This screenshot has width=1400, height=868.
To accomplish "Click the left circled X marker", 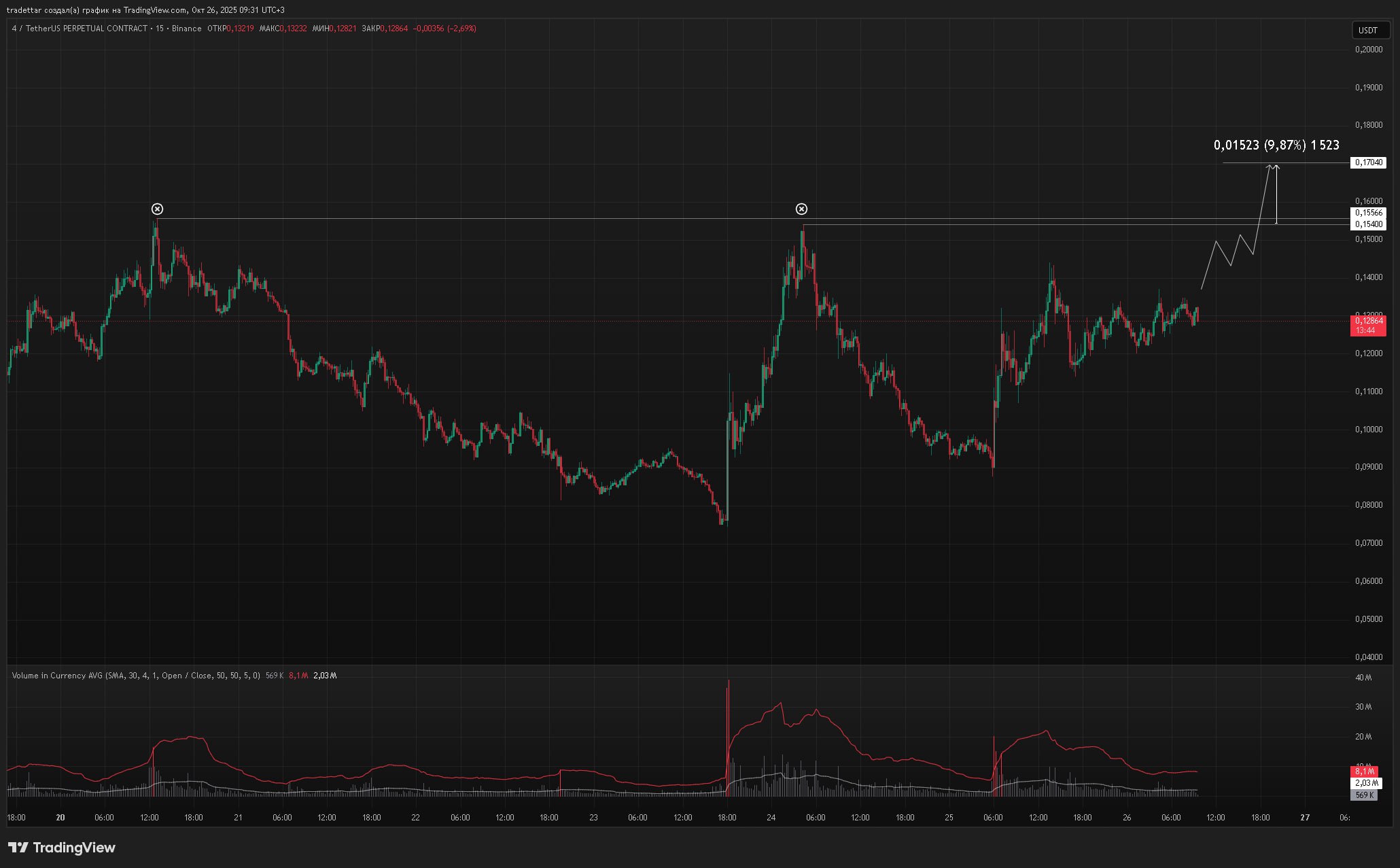I will (157, 209).
